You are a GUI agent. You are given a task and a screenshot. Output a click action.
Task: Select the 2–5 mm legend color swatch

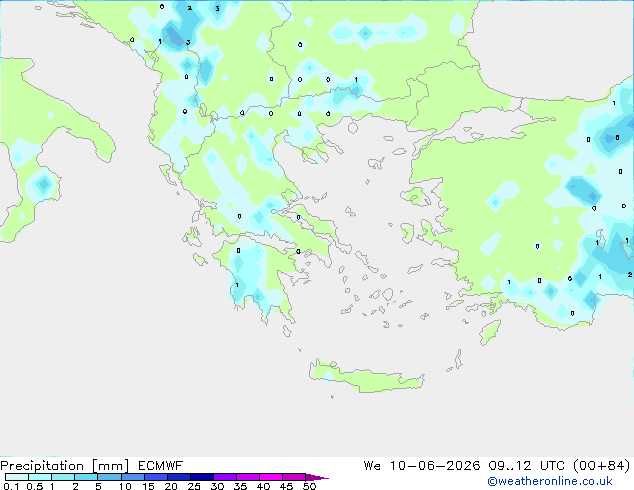coord(86,477)
